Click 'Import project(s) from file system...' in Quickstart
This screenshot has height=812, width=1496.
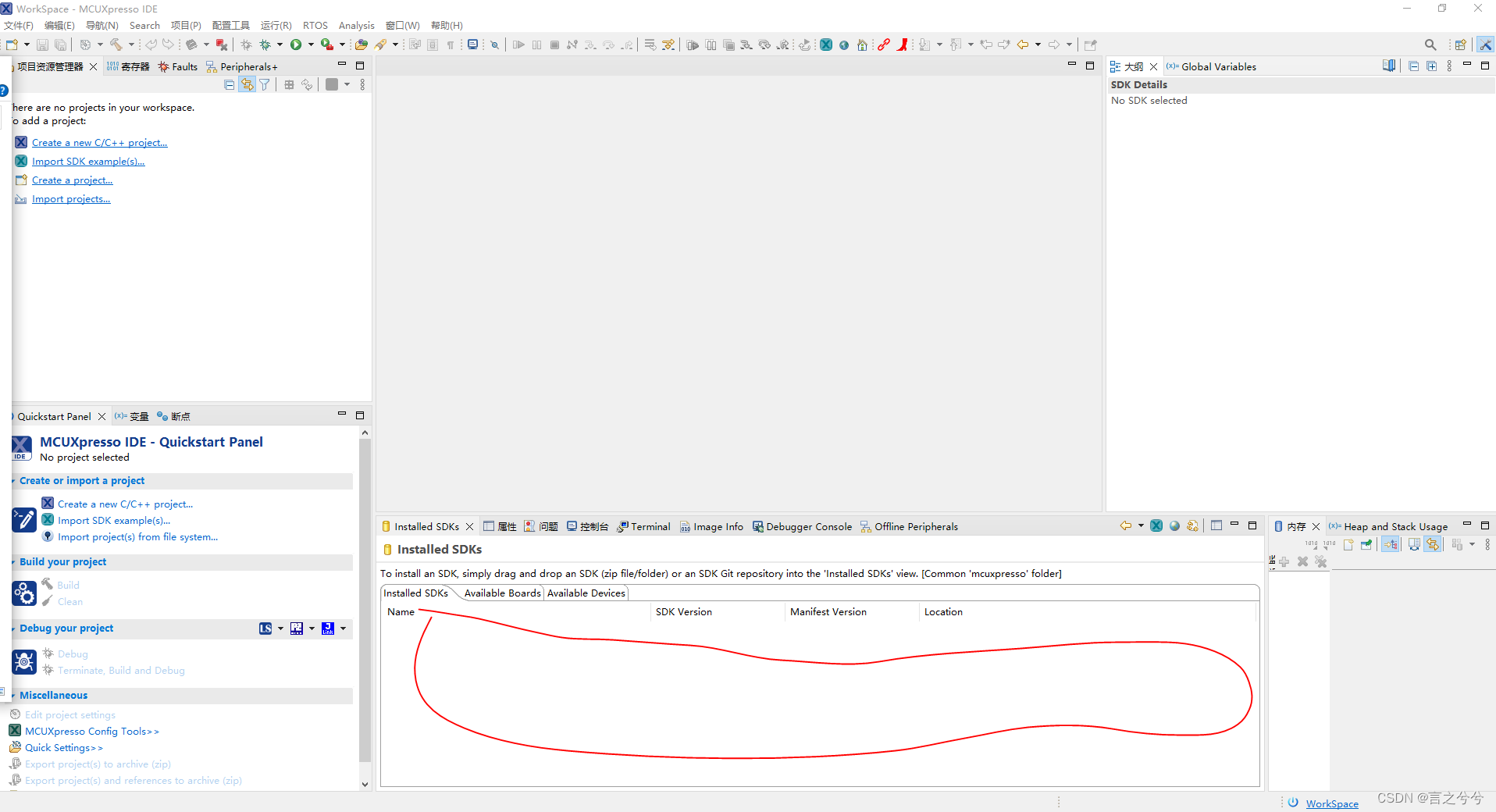click(137, 537)
